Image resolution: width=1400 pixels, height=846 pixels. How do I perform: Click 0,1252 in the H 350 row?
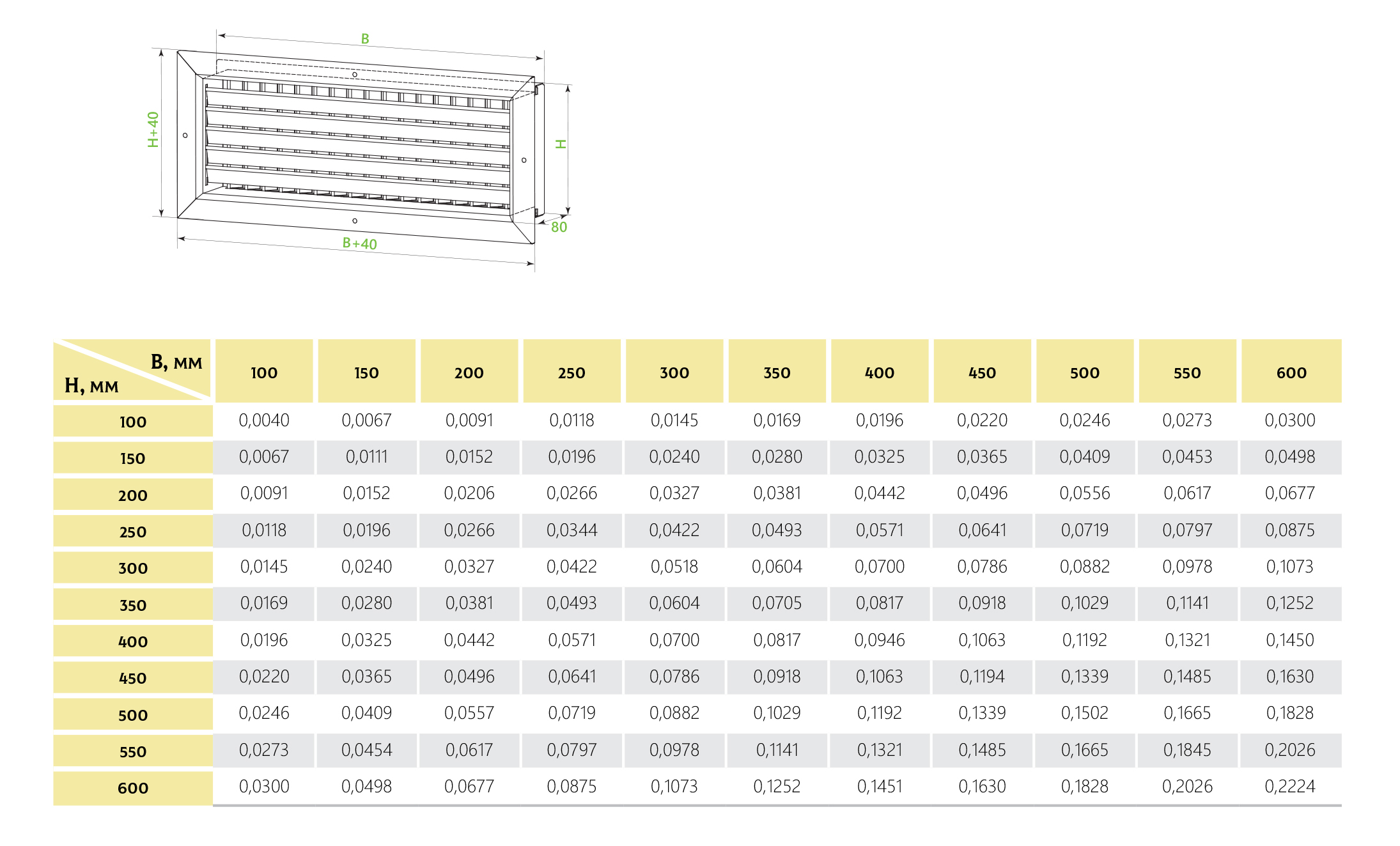click(x=1290, y=603)
